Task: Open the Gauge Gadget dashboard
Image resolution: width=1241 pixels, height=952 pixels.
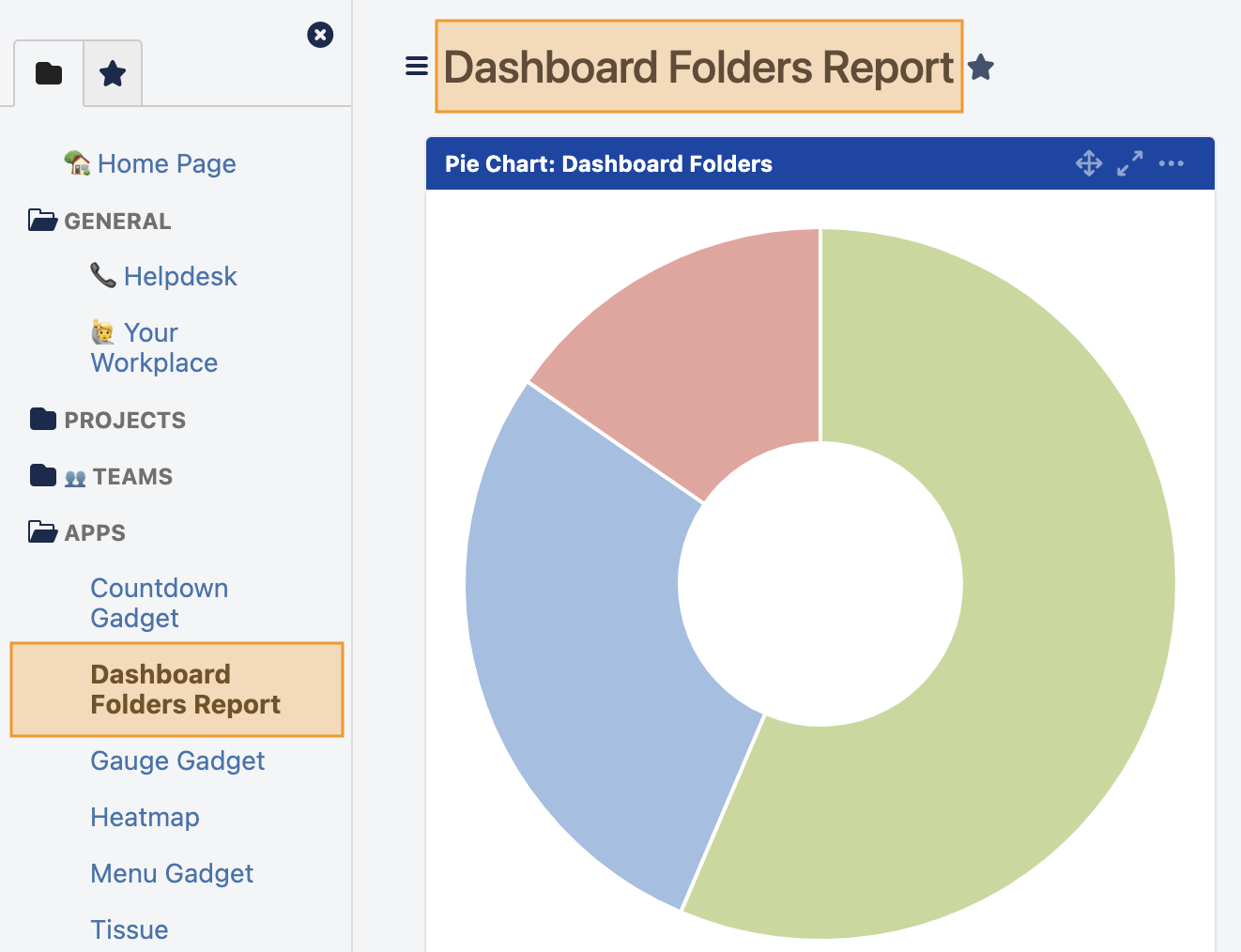Action: coord(177,760)
